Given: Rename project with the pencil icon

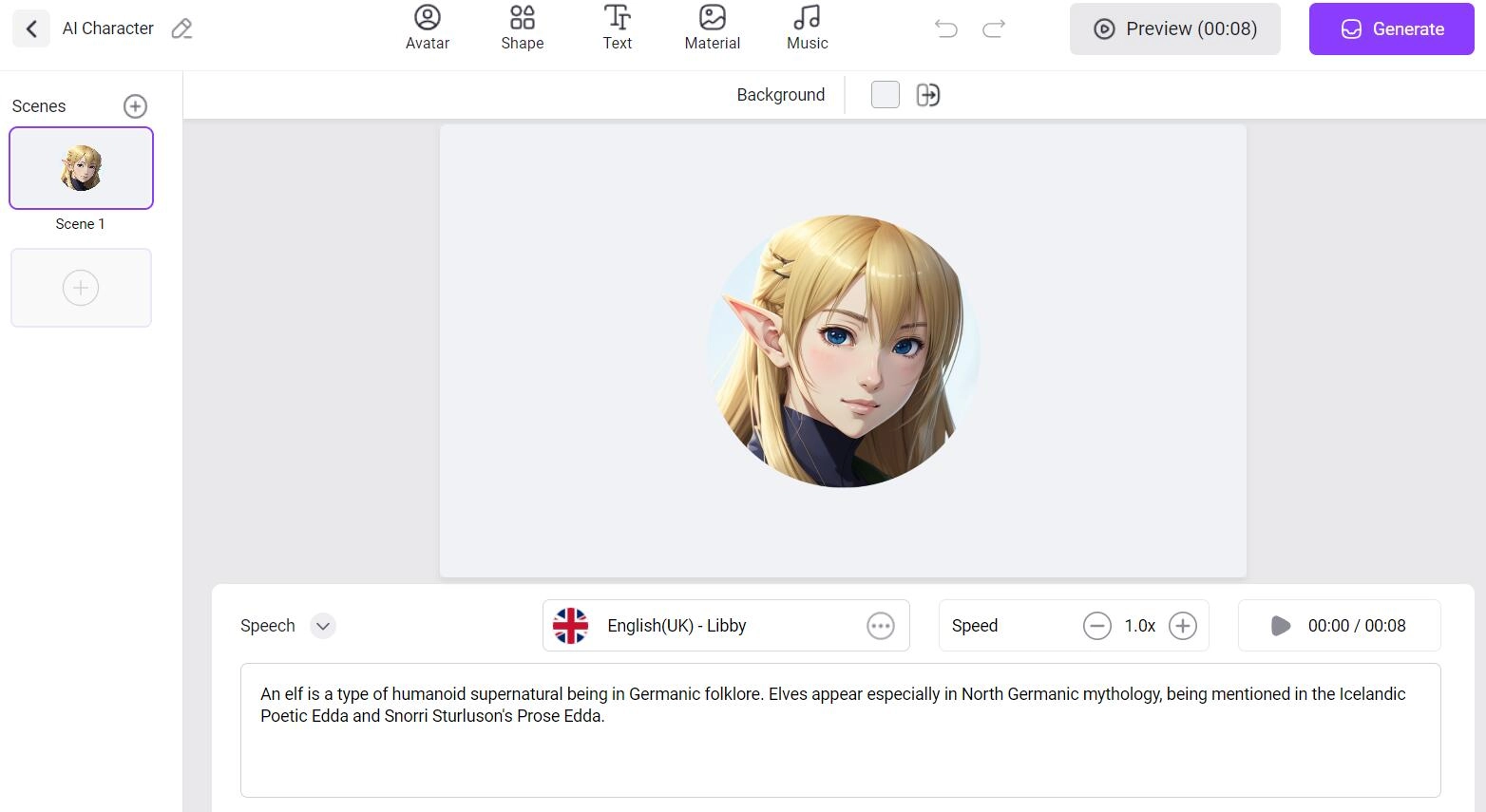Looking at the screenshot, I should click(x=181, y=29).
